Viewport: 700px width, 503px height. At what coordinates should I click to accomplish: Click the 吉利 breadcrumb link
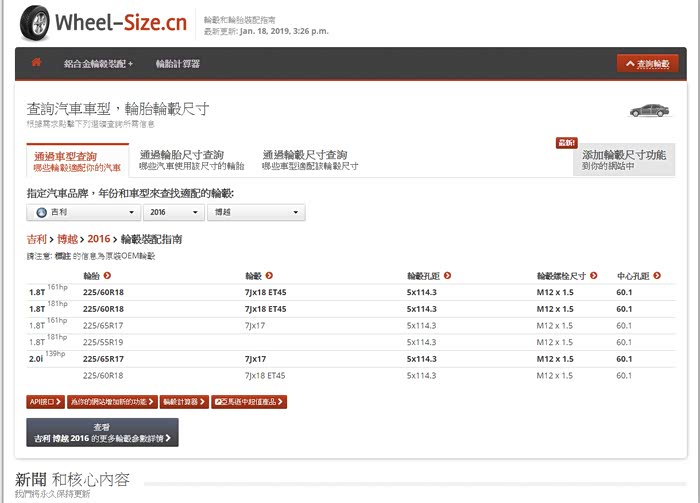[37, 239]
